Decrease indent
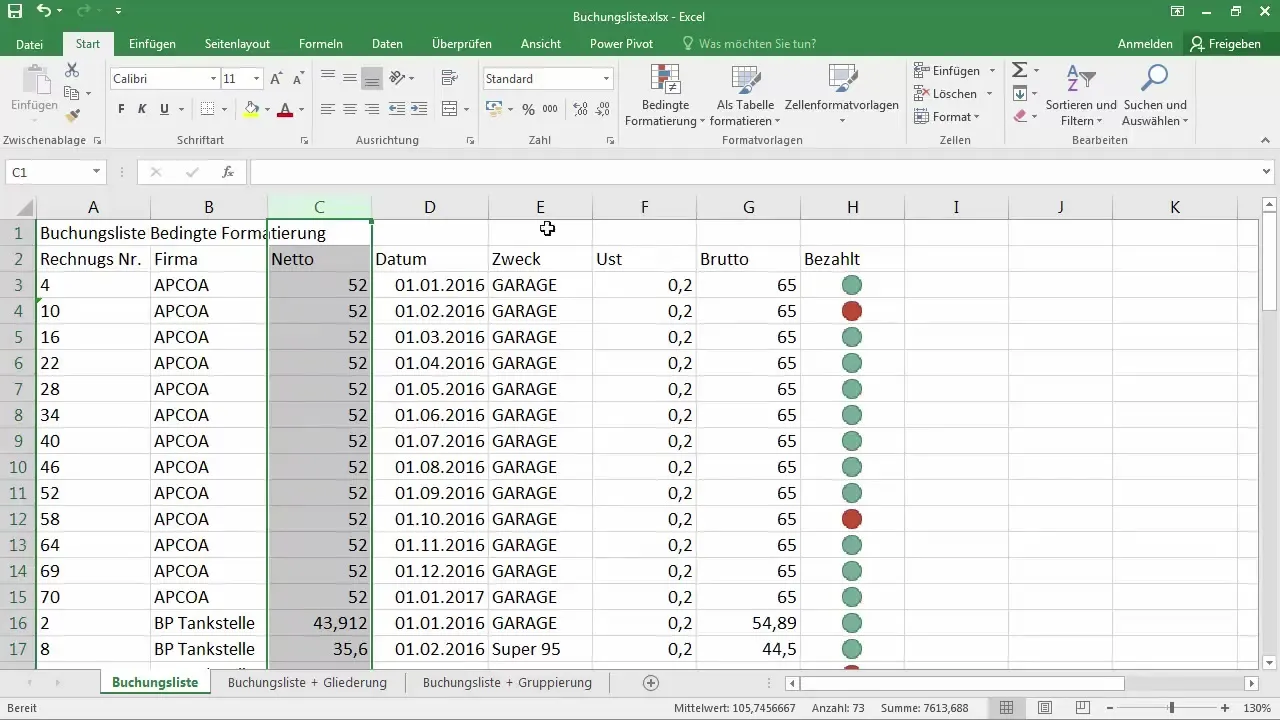This screenshot has height=720, width=1280. [397, 109]
